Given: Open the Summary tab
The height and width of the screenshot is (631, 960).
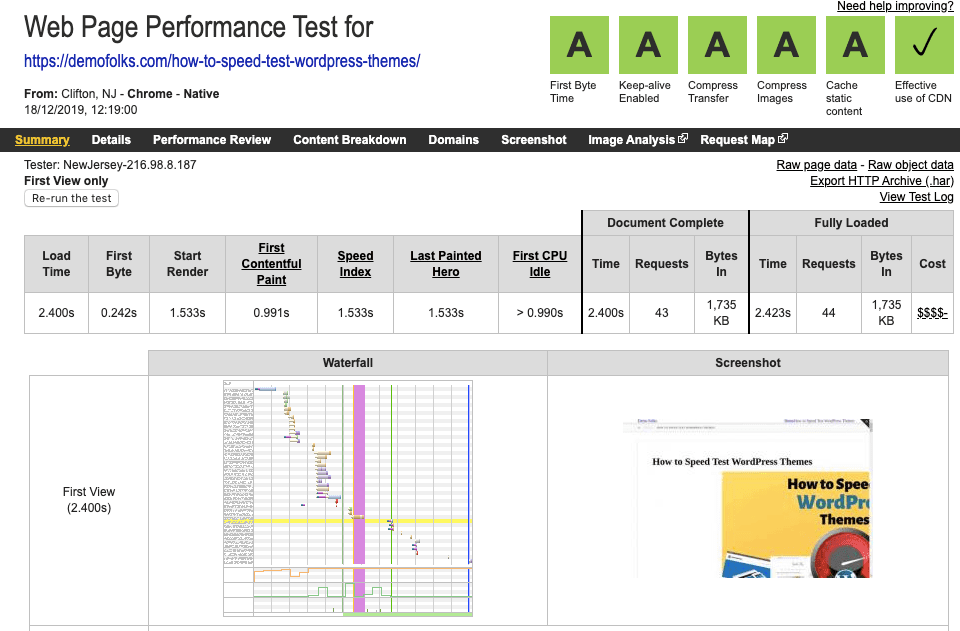Looking at the screenshot, I should (42, 140).
